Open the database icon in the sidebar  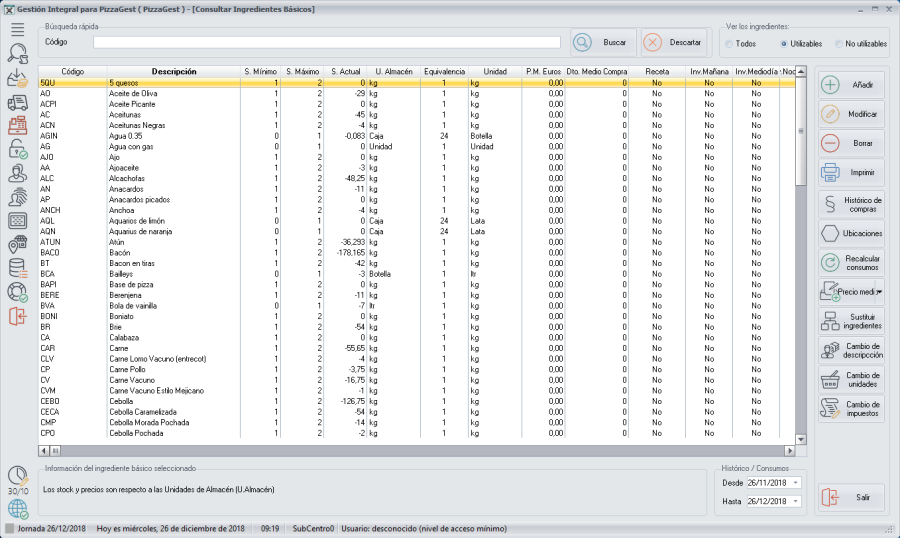click(17, 268)
